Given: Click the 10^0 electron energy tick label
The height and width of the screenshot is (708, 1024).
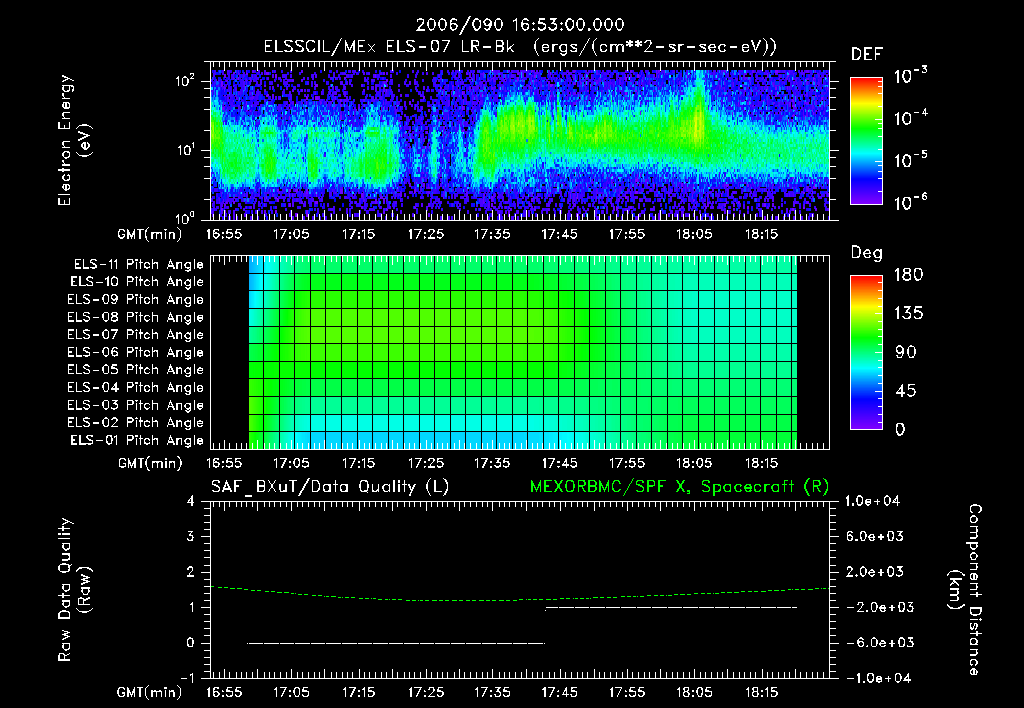Looking at the screenshot, I should [x=185, y=217].
